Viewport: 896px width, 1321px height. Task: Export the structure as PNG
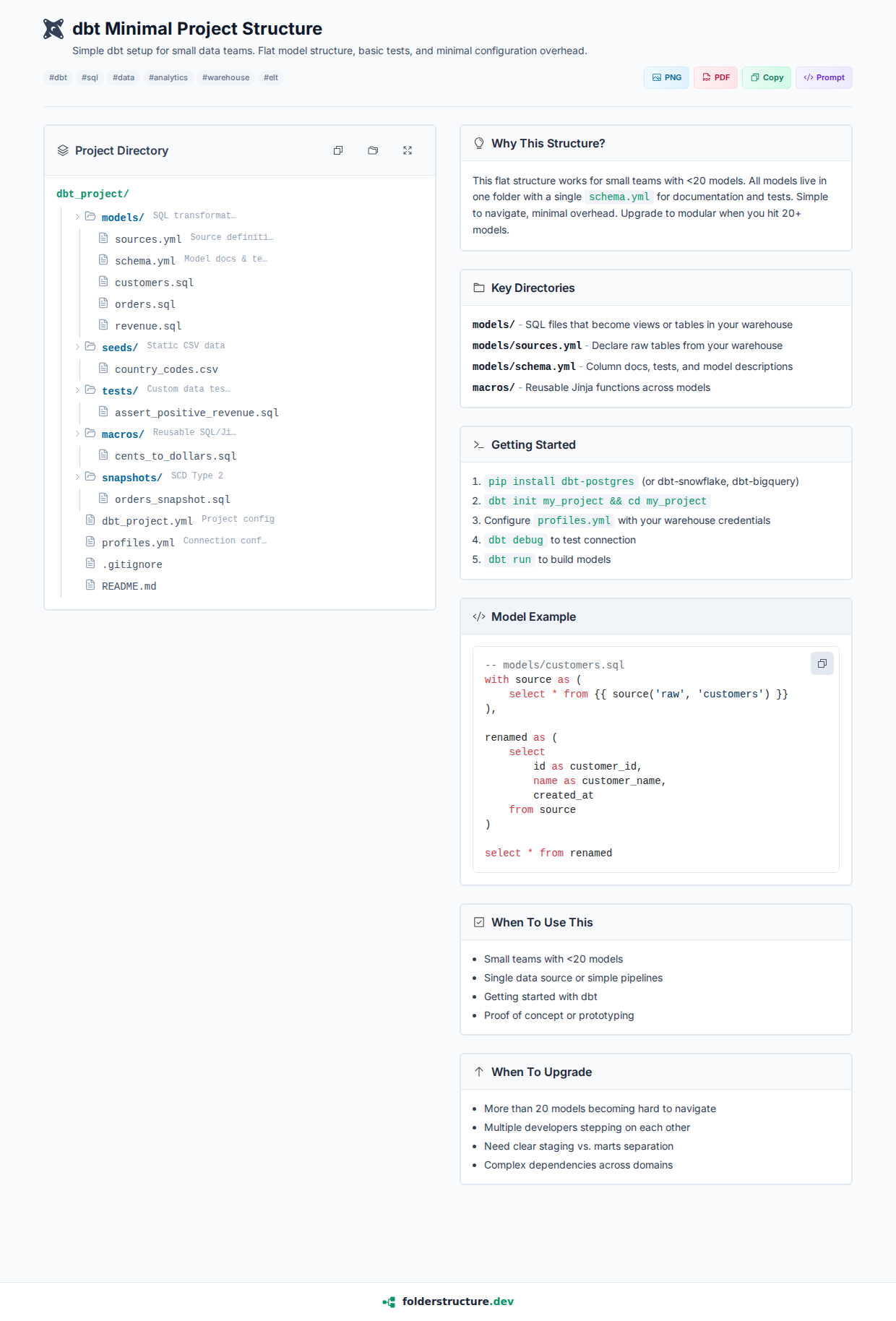pyautogui.click(x=666, y=77)
